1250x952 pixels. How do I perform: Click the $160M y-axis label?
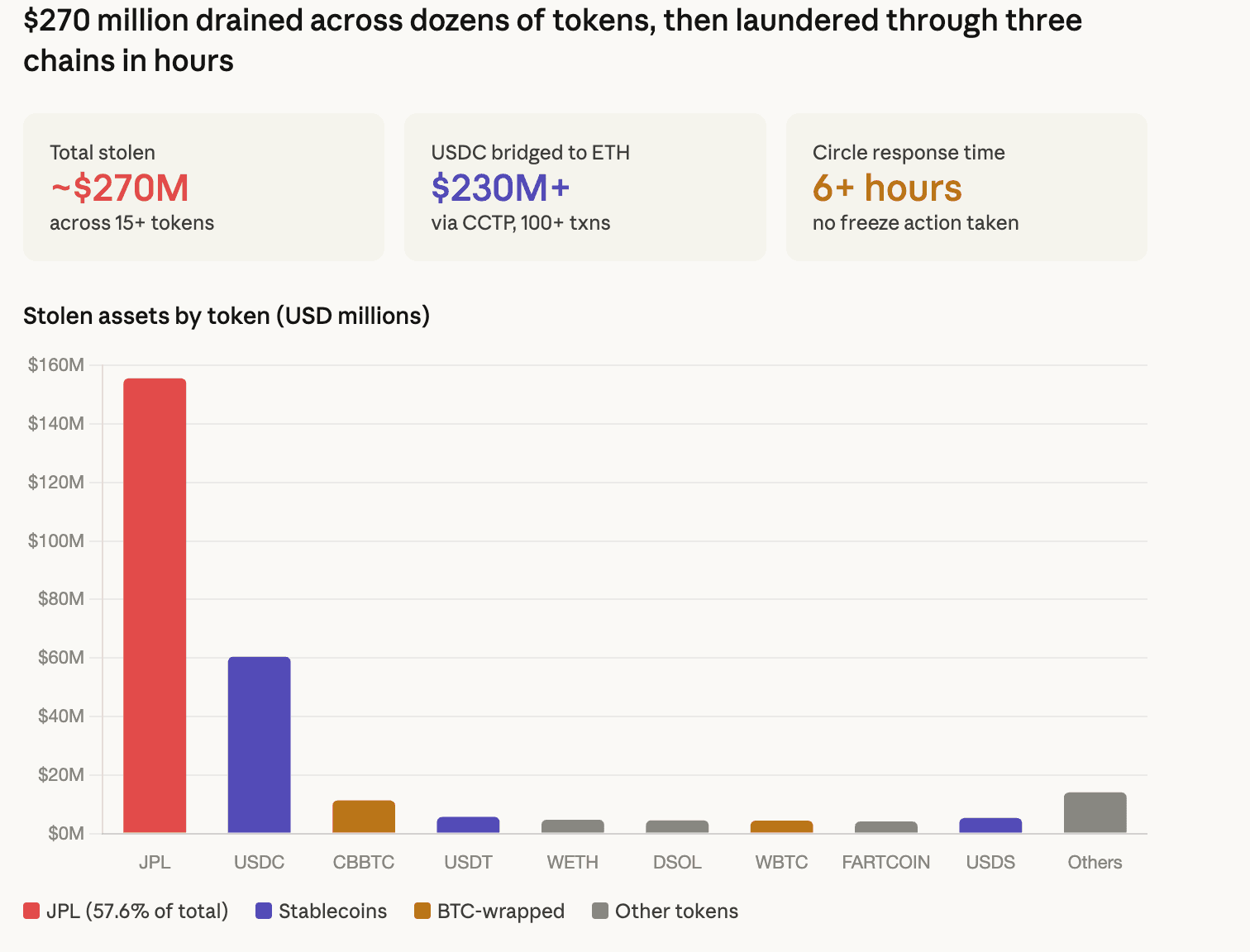56,364
